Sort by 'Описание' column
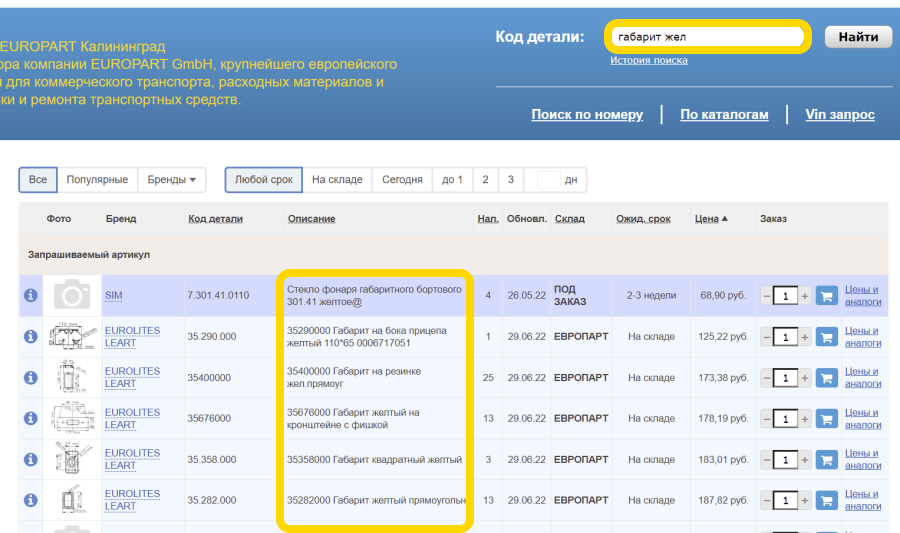This screenshot has height=533, width=900. [312, 219]
